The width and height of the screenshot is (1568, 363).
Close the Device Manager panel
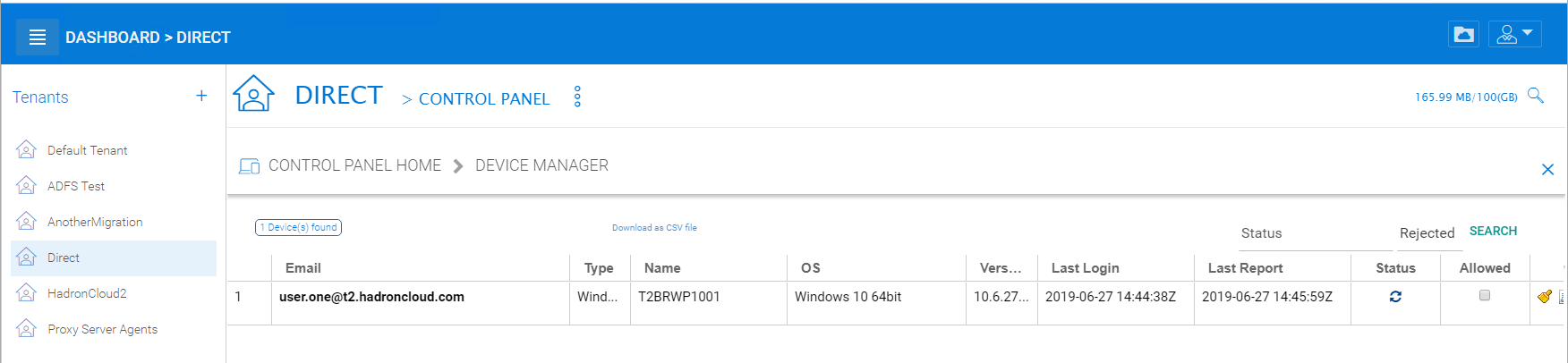coord(1547,169)
